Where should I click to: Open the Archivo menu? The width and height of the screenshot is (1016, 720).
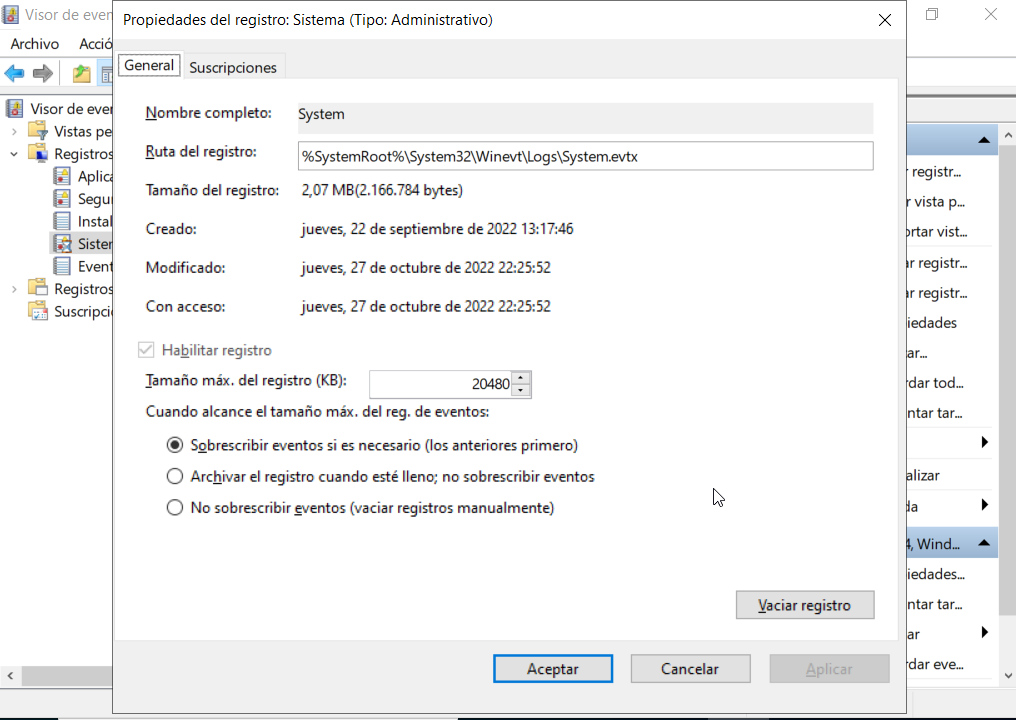click(x=35, y=44)
